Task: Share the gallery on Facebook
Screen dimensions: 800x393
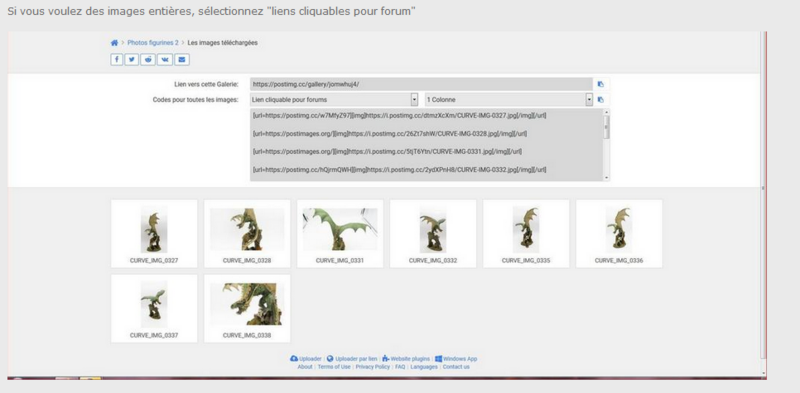Action: 116,60
